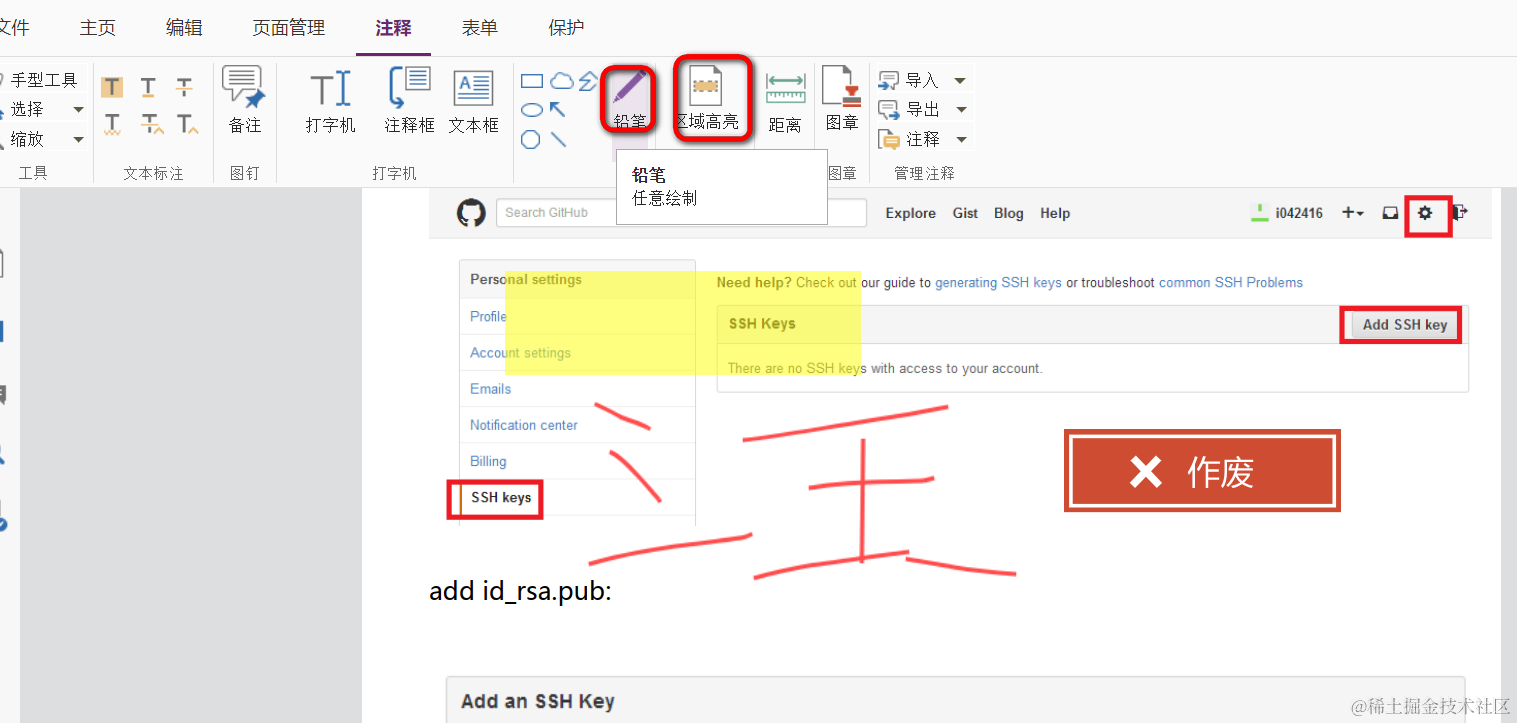Click the generating SSH keys link
Image resolution: width=1517 pixels, height=723 pixels.
pyautogui.click(x=998, y=283)
